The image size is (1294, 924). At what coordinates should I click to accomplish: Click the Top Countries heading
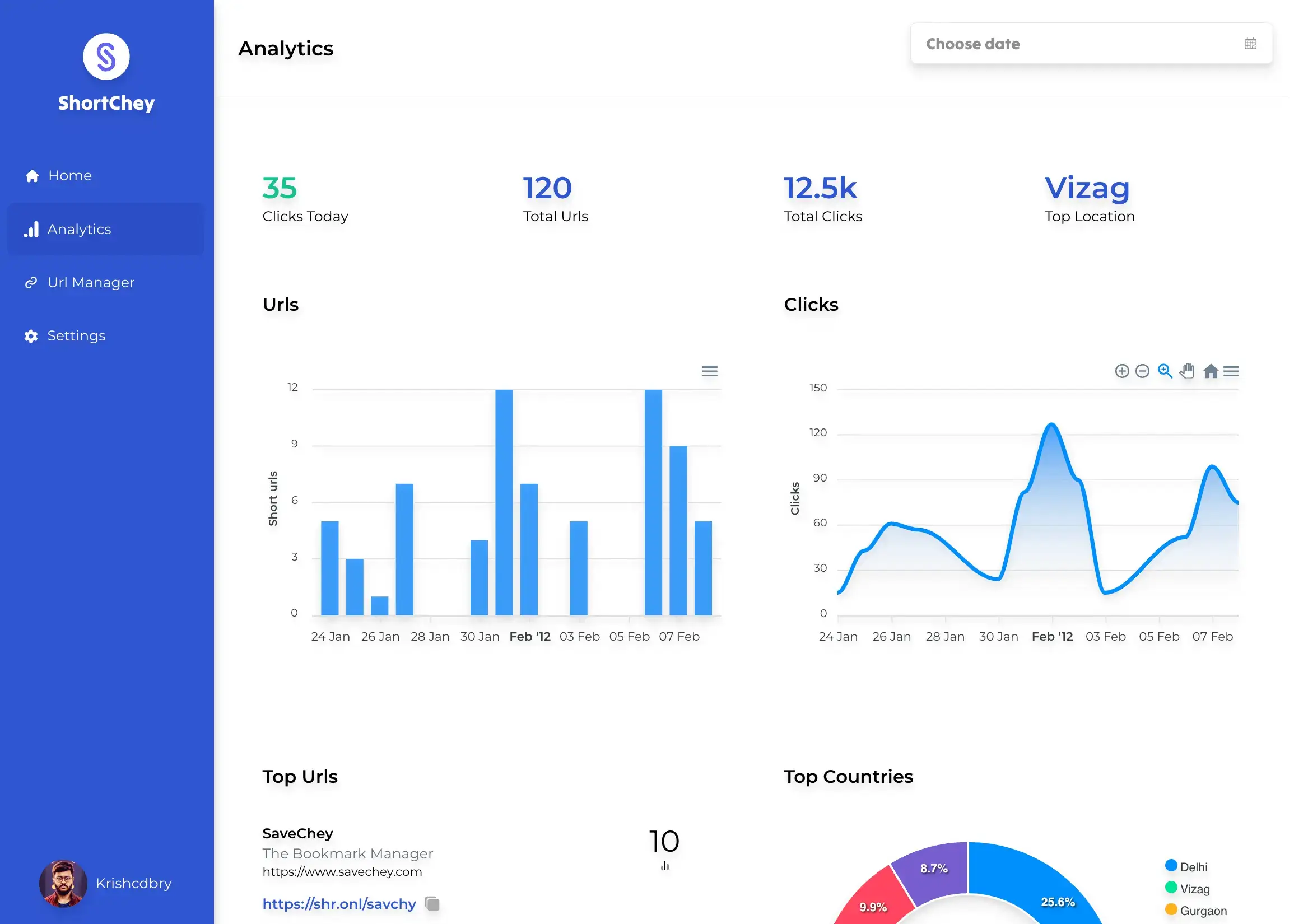point(848,776)
